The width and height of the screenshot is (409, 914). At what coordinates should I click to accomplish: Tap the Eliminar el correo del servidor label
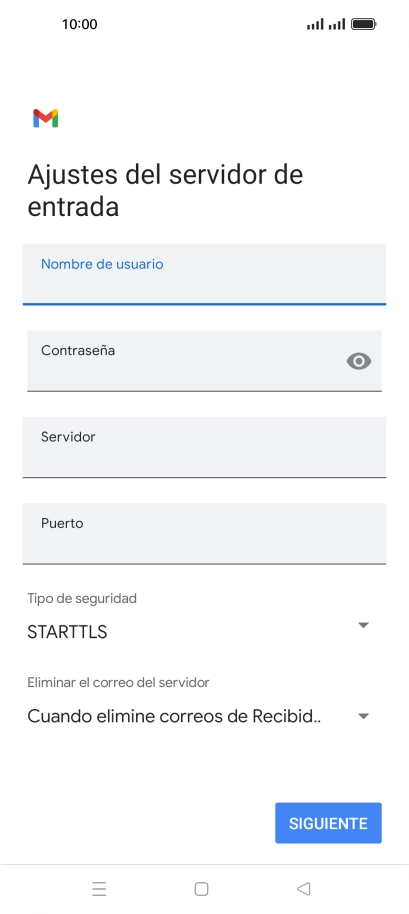tap(118, 682)
